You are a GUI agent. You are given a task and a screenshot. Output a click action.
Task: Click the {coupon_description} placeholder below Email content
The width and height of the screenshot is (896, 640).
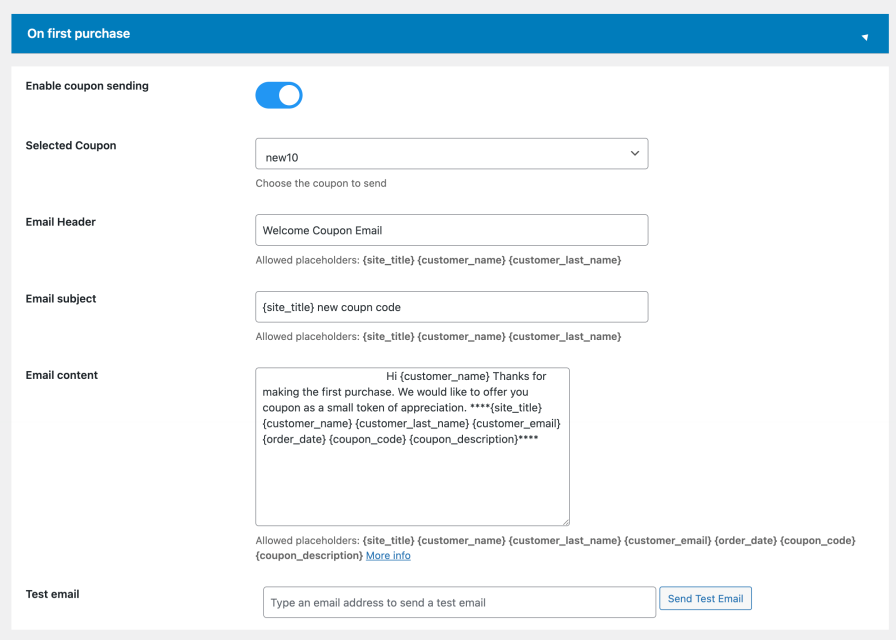(x=309, y=555)
